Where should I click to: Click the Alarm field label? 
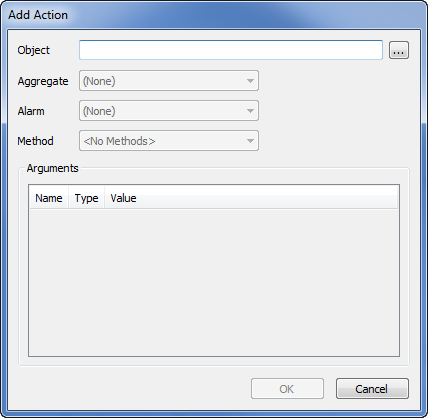(31, 111)
